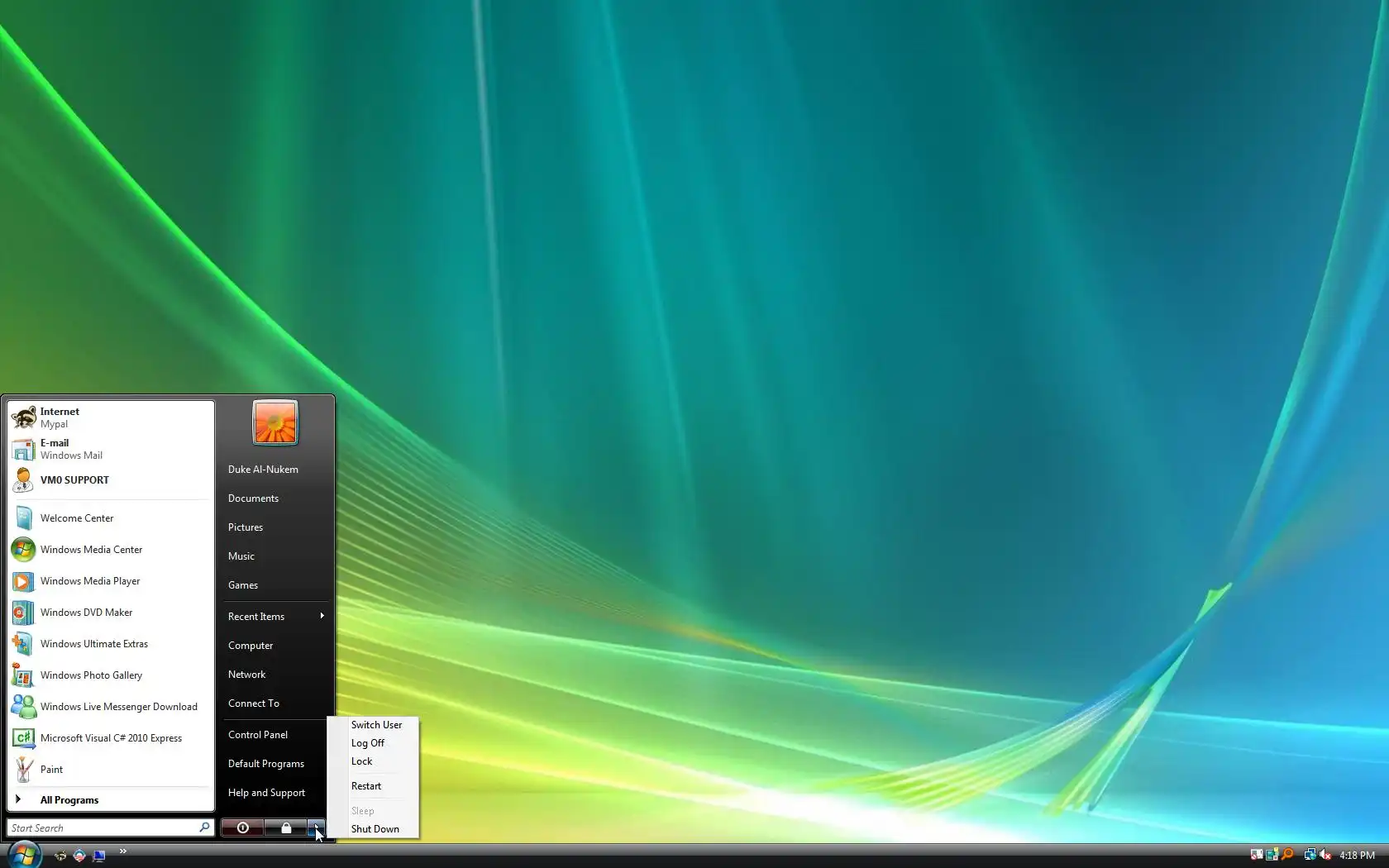Viewport: 1389px width, 868px height.
Task: Open Computer from the Start menu
Action: click(276, 646)
